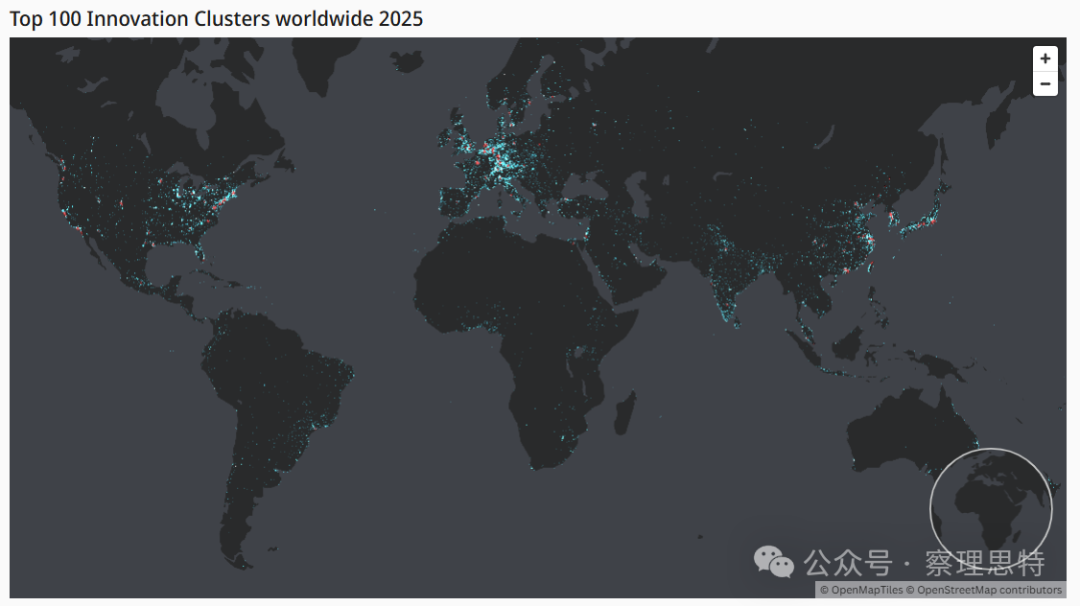Click the 'Top 100 Innovation Clusters' title
The height and width of the screenshot is (606, 1080).
[x=216, y=19]
